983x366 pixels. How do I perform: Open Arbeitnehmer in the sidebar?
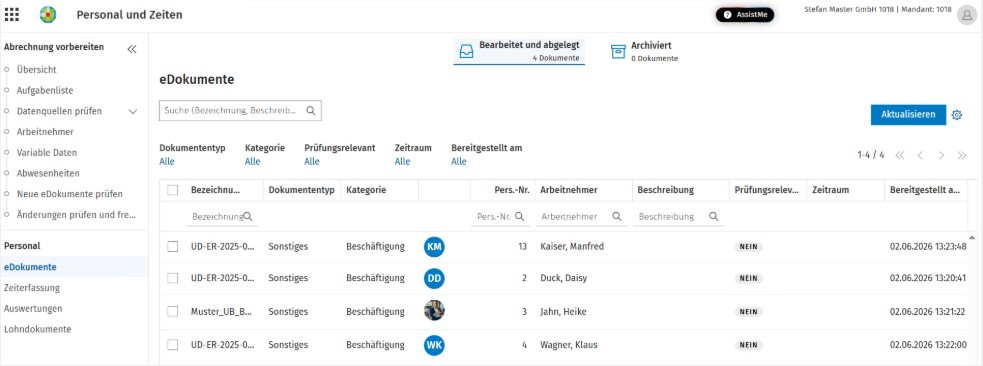[x=45, y=132]
